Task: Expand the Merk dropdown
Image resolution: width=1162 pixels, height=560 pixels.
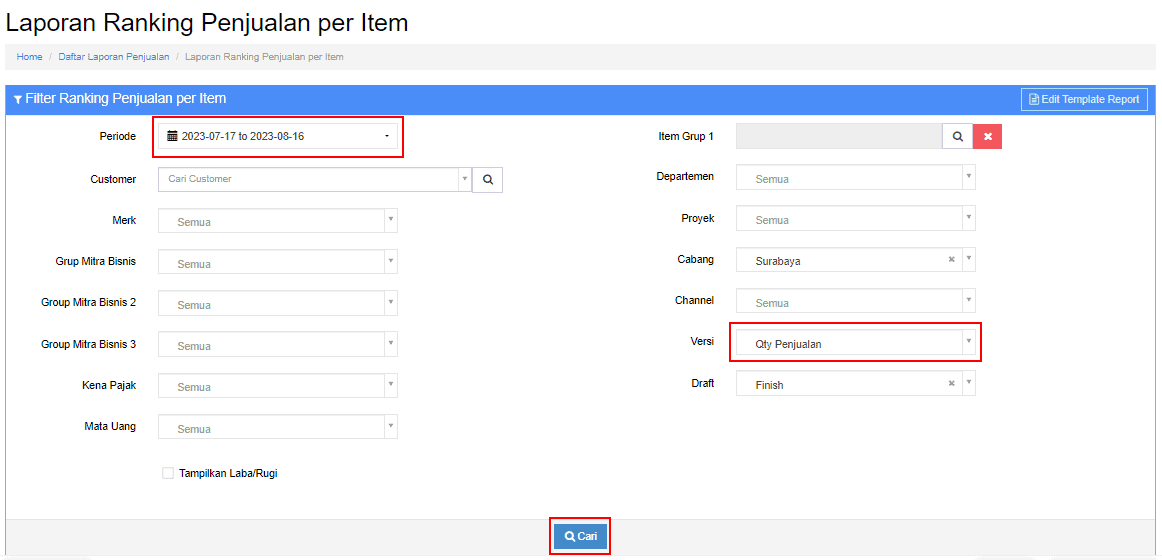Action: [x=278, y=221]
